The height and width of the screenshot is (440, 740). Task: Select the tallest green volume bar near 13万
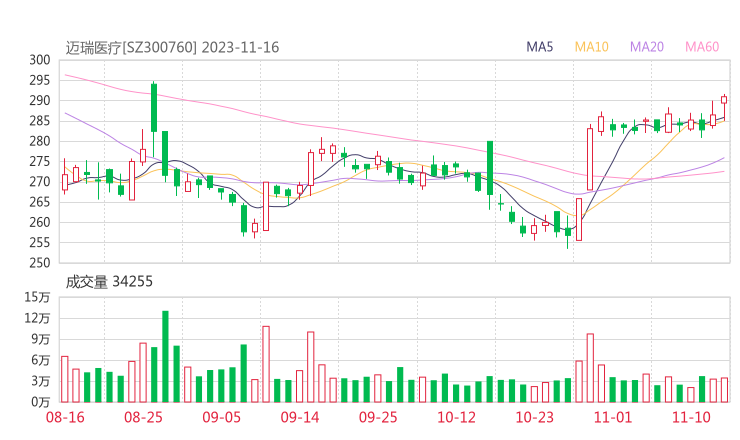coord(165,356)
